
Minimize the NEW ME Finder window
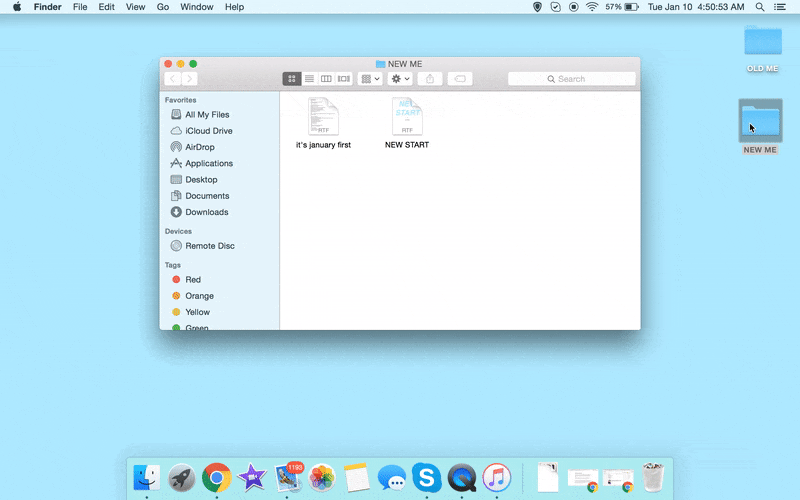[x=181, y=64]
